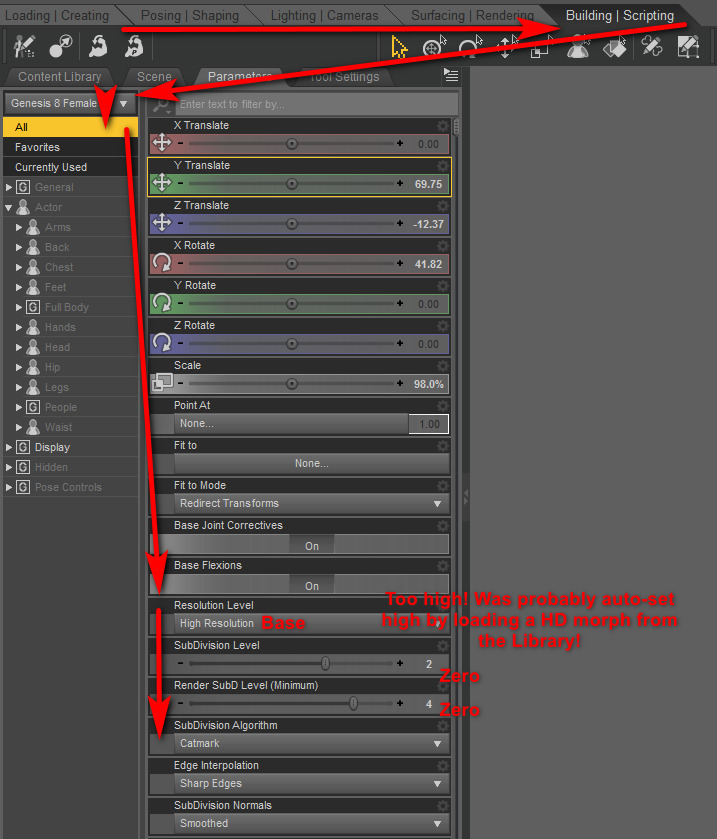Open the SubDivision Algorithm Catmark dropdown
This screenshot has height=839, width=717.
[311, 744]
